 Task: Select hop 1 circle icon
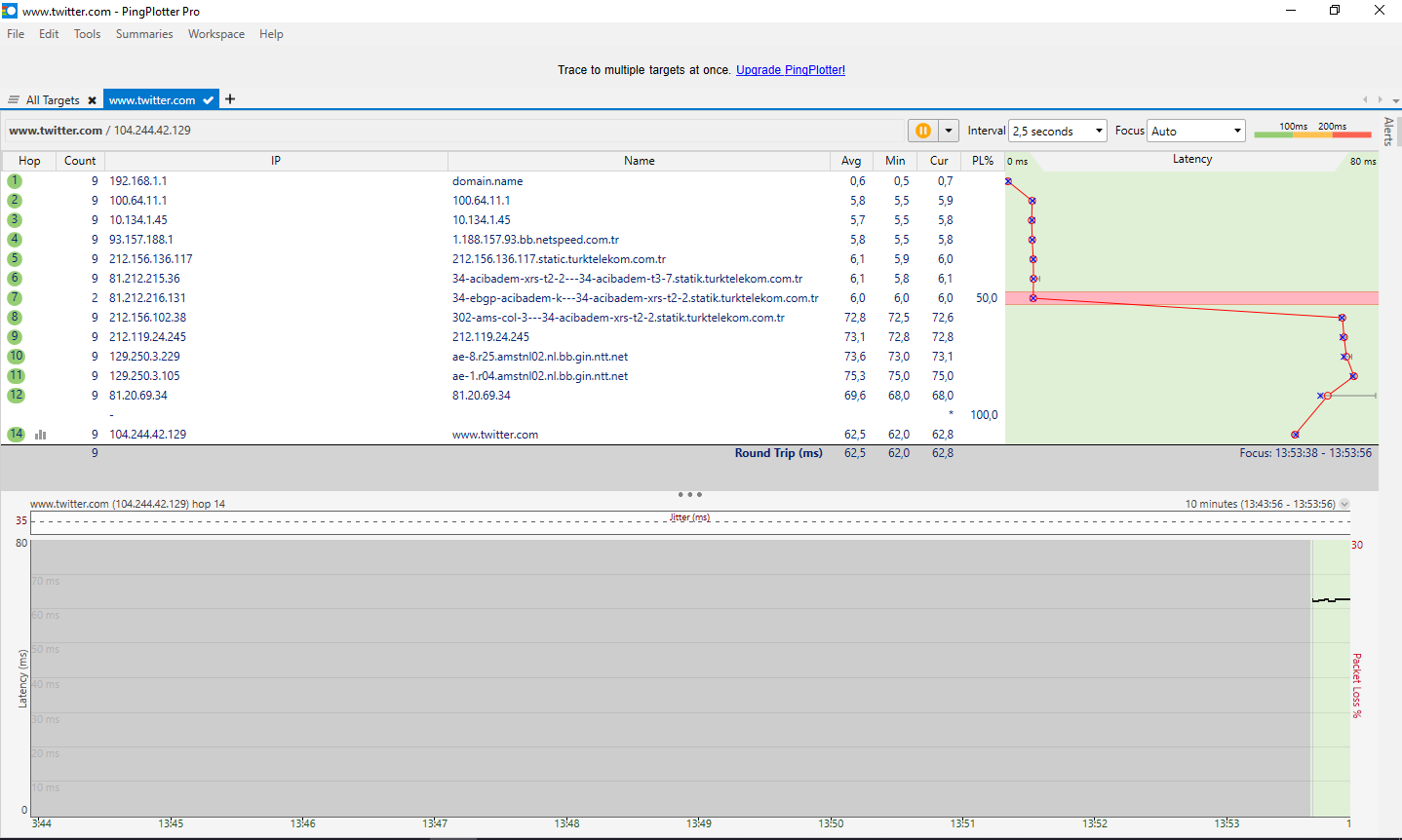point(15,181)
